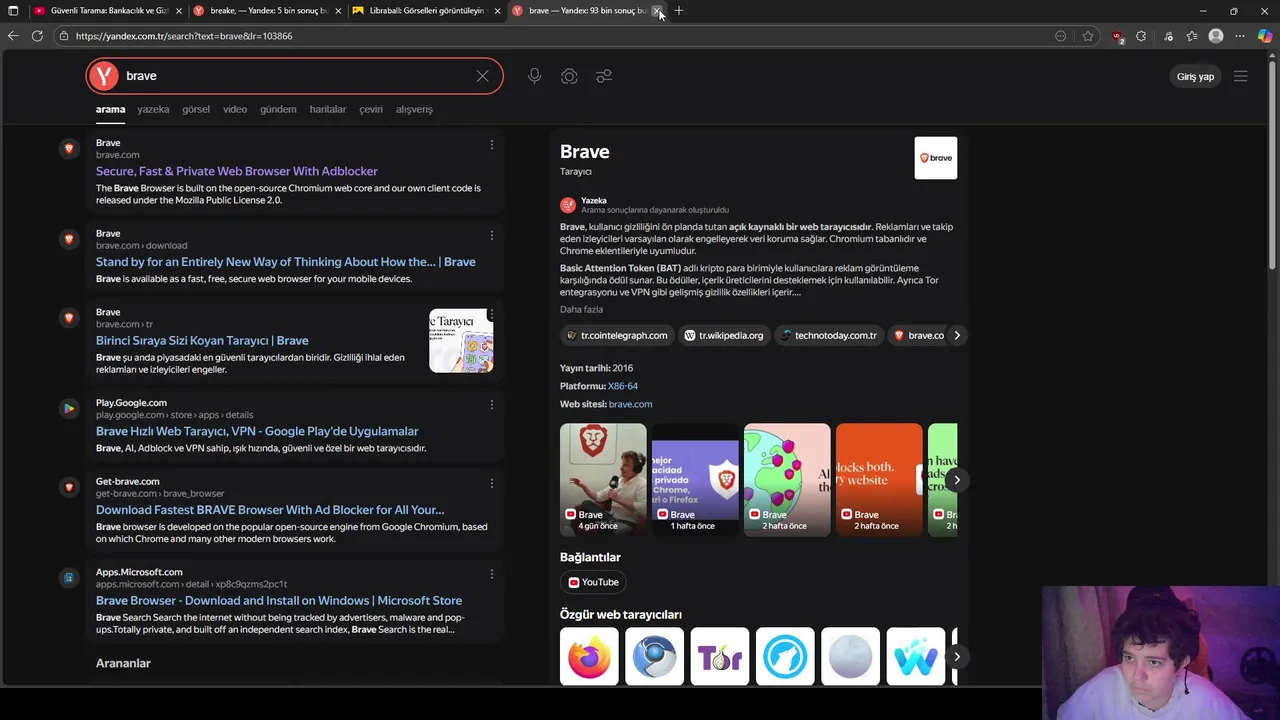
Task: Open page actions ellipsis in address bar
Action: 1061,36
